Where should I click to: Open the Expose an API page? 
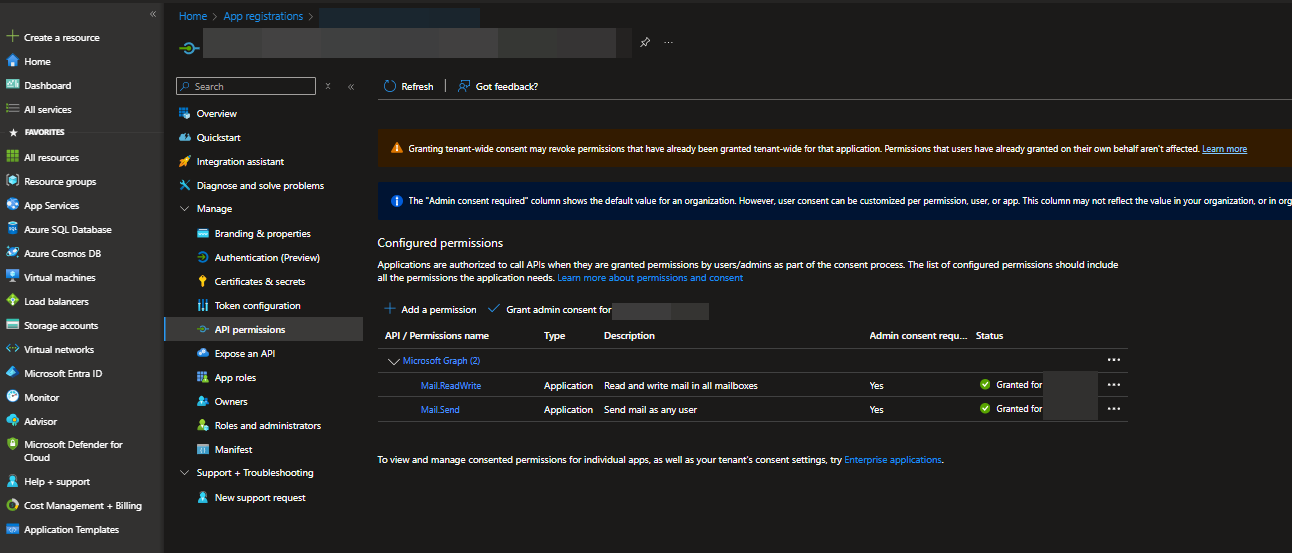(245, 354)
